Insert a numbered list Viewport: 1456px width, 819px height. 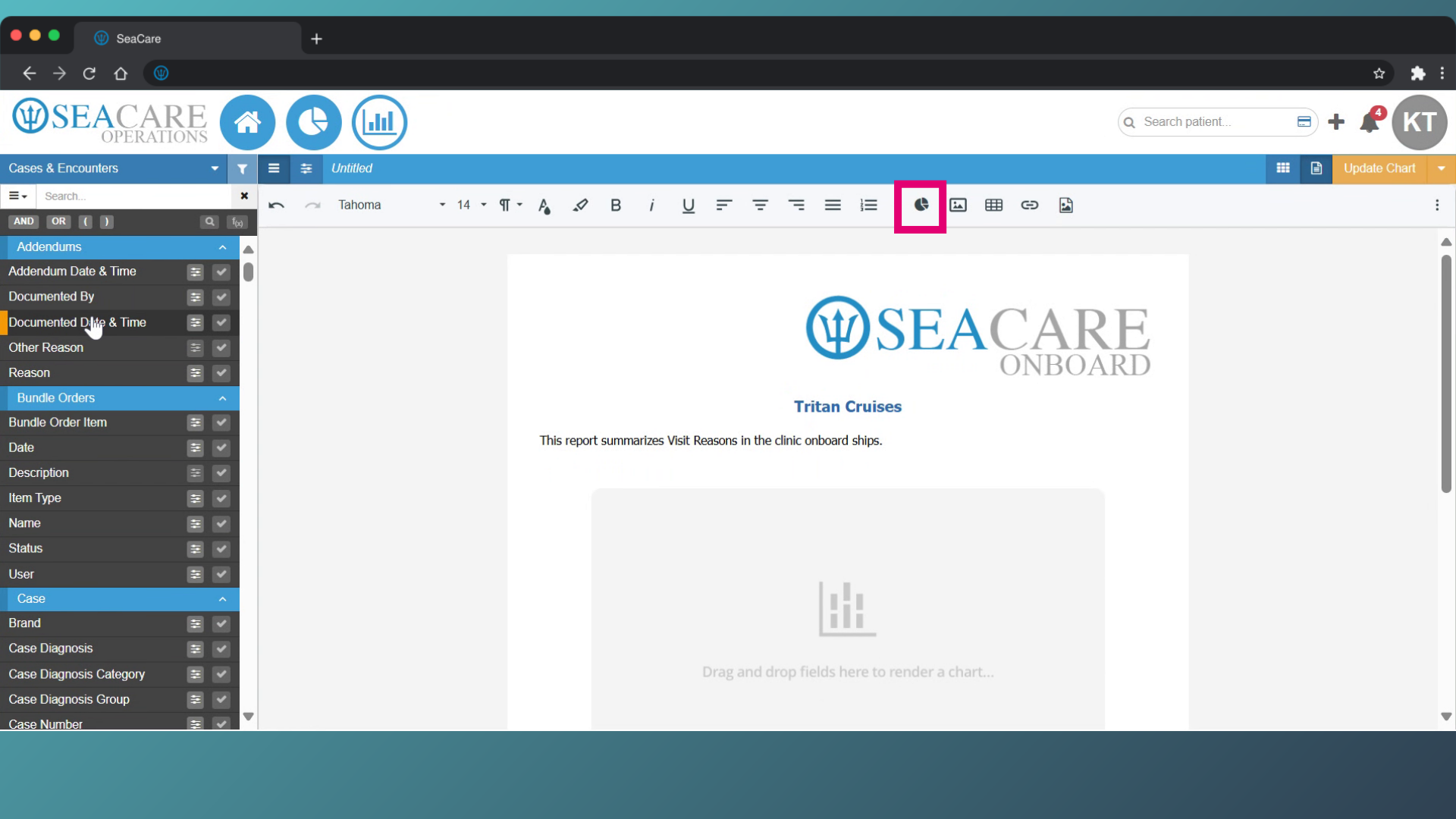pos(868,206)
